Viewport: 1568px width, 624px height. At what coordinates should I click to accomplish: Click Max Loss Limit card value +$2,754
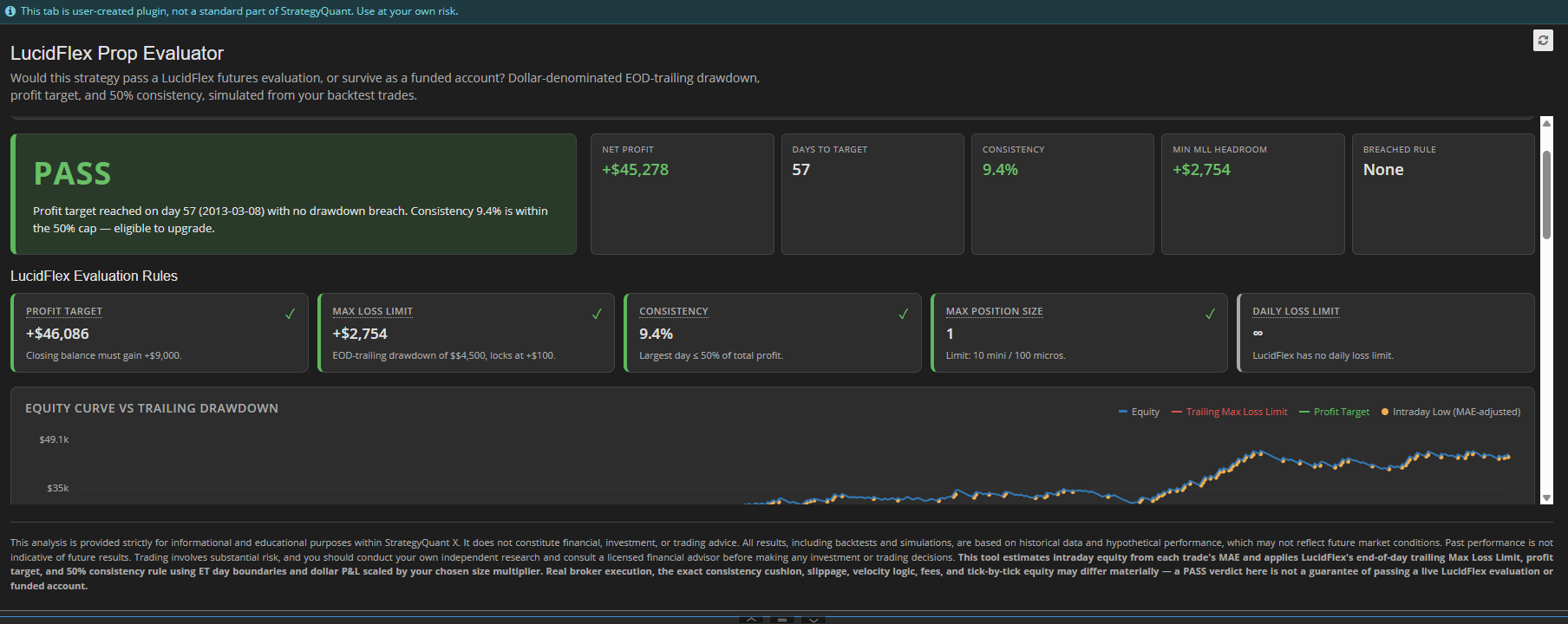point(360,334)
